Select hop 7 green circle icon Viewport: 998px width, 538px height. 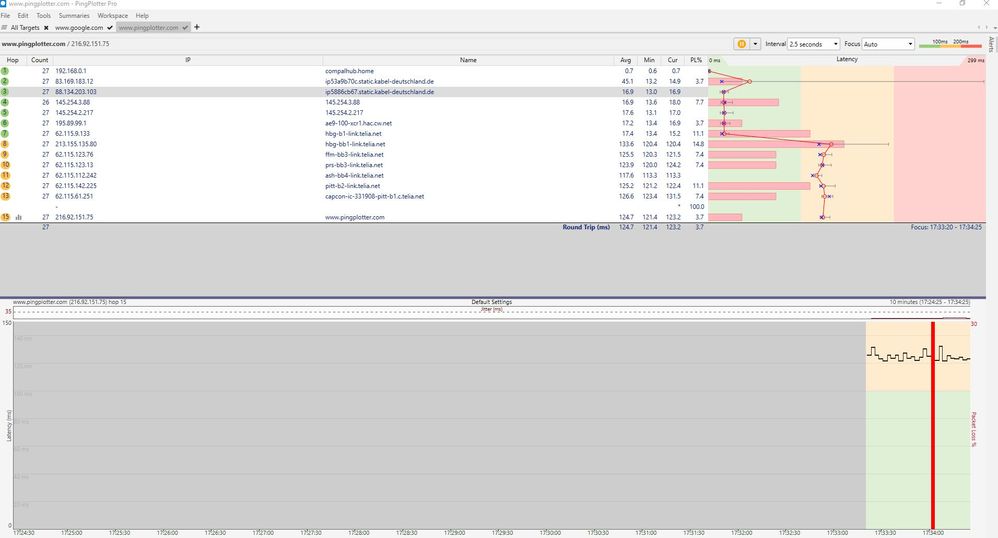point(5,133)
